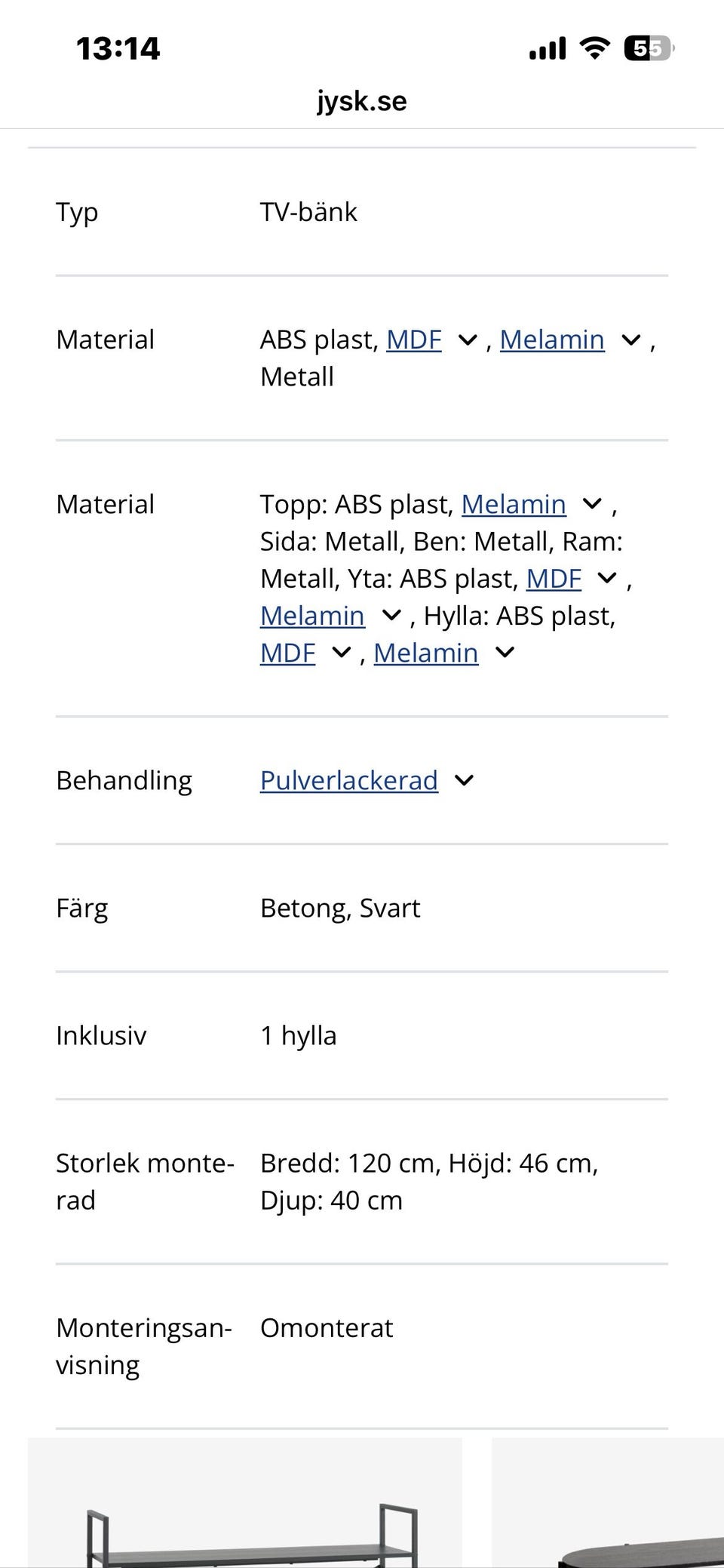
Task: Open Melamin link after Topp: ABS plast
Action: pos(513,504)
